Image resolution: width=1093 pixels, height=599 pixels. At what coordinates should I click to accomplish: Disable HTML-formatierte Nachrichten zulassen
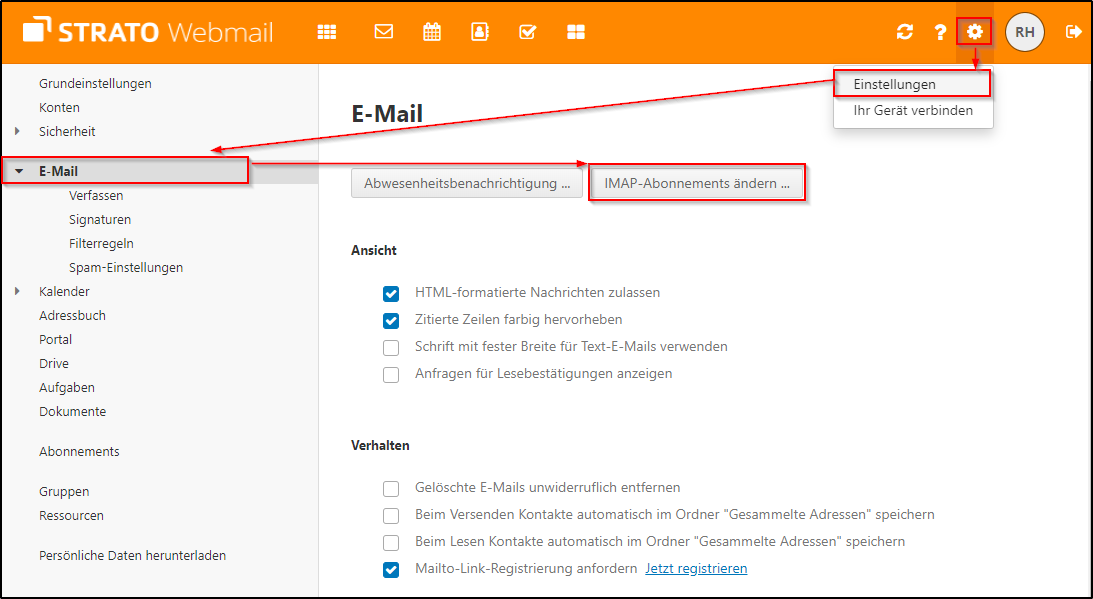(391, 294)
